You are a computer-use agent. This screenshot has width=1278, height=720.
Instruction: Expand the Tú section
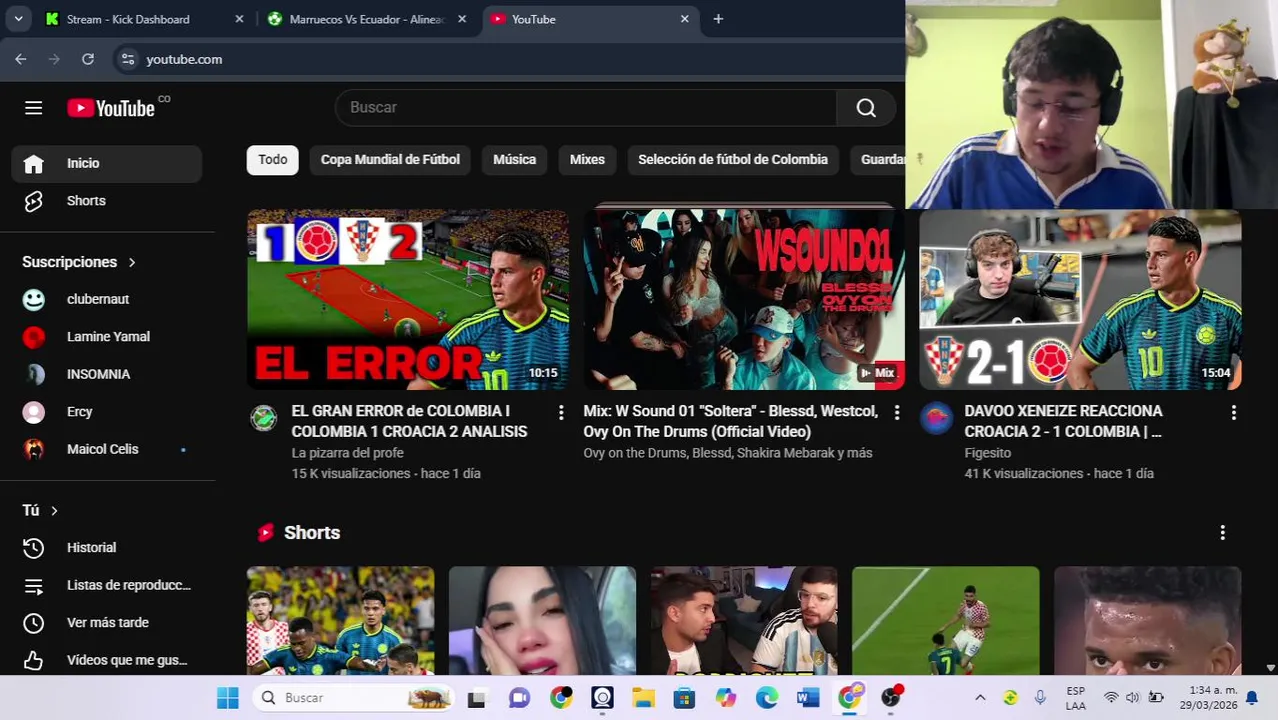click(x=40, y=510)
